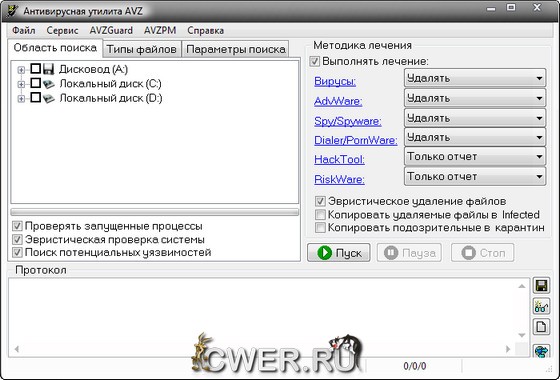
Task: Open the HackTool action dropdown
Action: coord(475,157)
